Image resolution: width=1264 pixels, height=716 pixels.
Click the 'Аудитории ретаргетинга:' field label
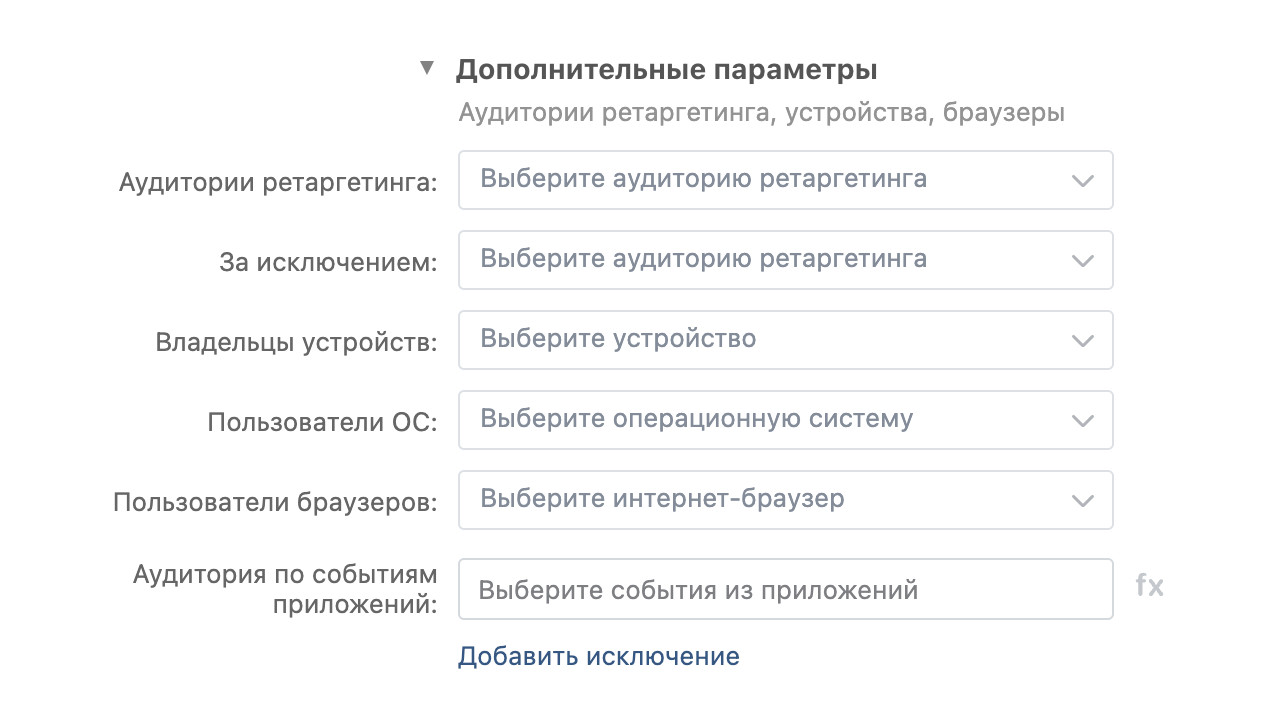(278, 184)
